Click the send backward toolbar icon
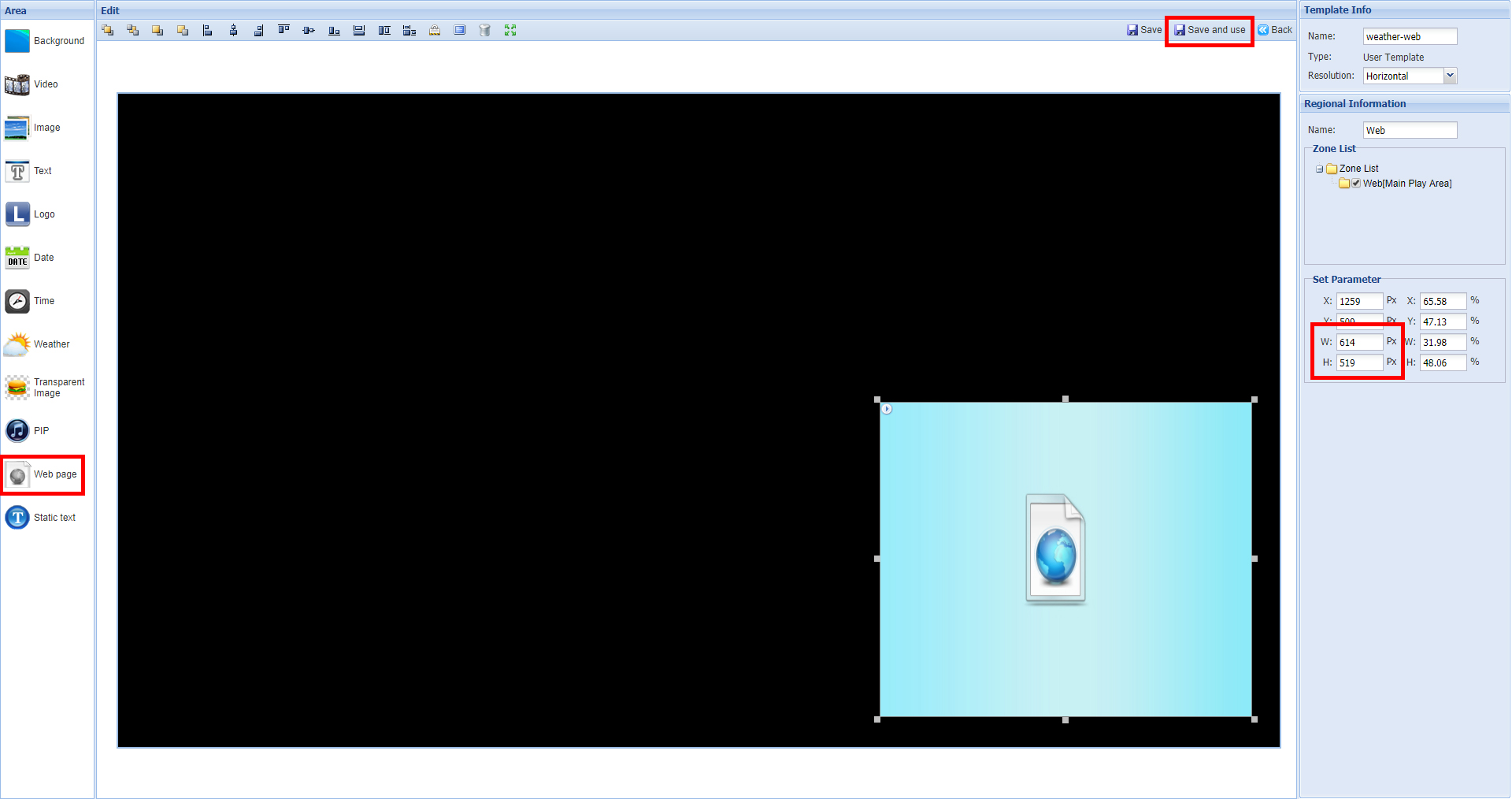Screen dimensions: 1512x799 point(183,30)
